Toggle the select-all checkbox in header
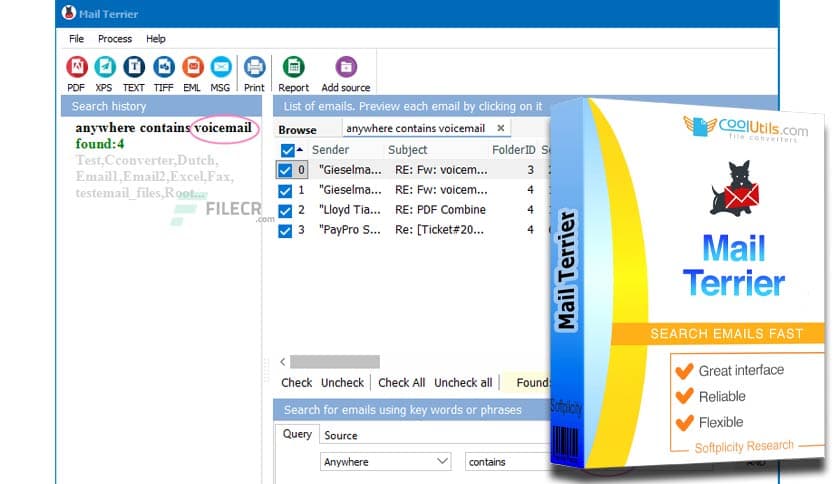Viewport: 836px width, 484px height. coord(287,150)
